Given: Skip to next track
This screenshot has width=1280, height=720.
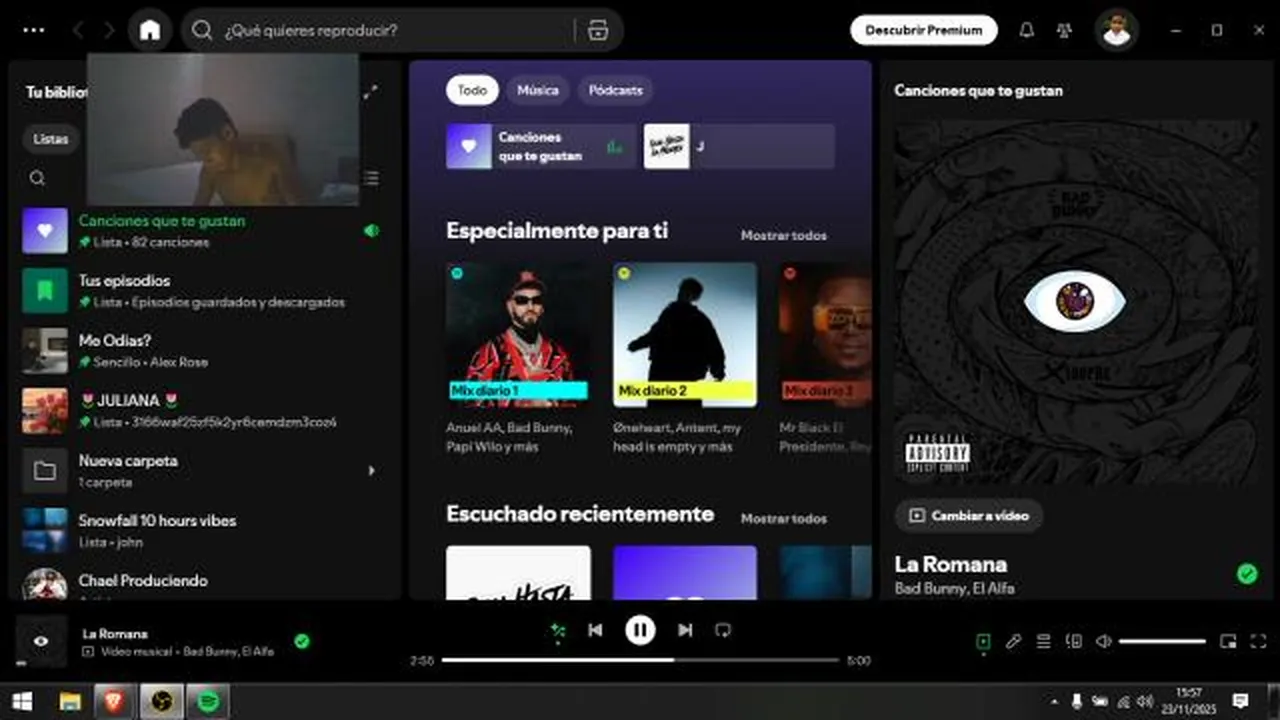Looking at the screenshot, I should (685, 630).
